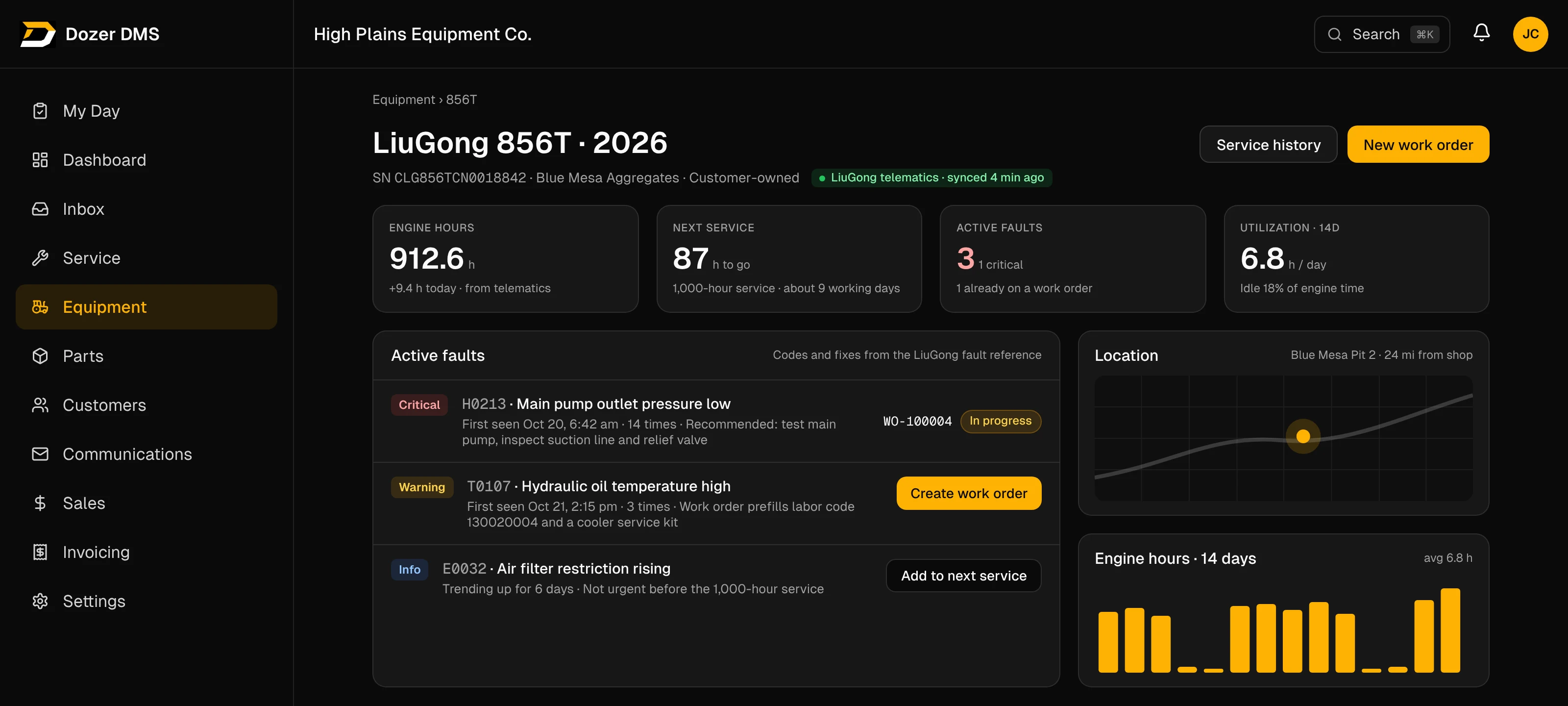Create work order for T0107 fault
1568x706 pixels.
968,493
